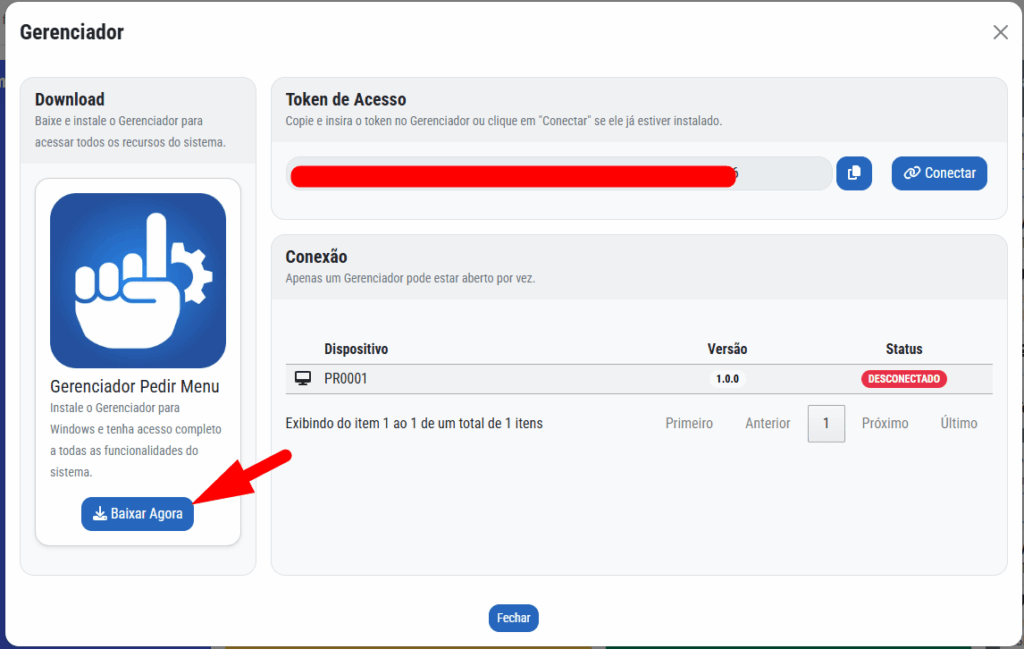Go to the Próximo page
Image resolution: width=1024 pixels, height=649 pixels.
(x=885, y=423)
